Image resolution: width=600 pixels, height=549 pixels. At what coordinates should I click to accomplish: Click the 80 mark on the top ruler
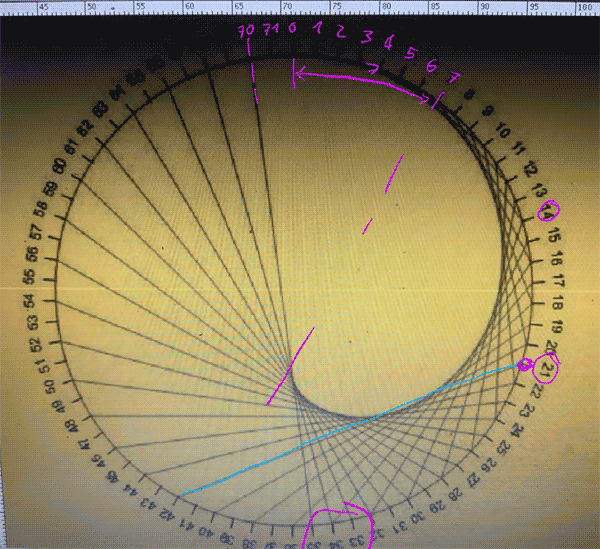386,7
